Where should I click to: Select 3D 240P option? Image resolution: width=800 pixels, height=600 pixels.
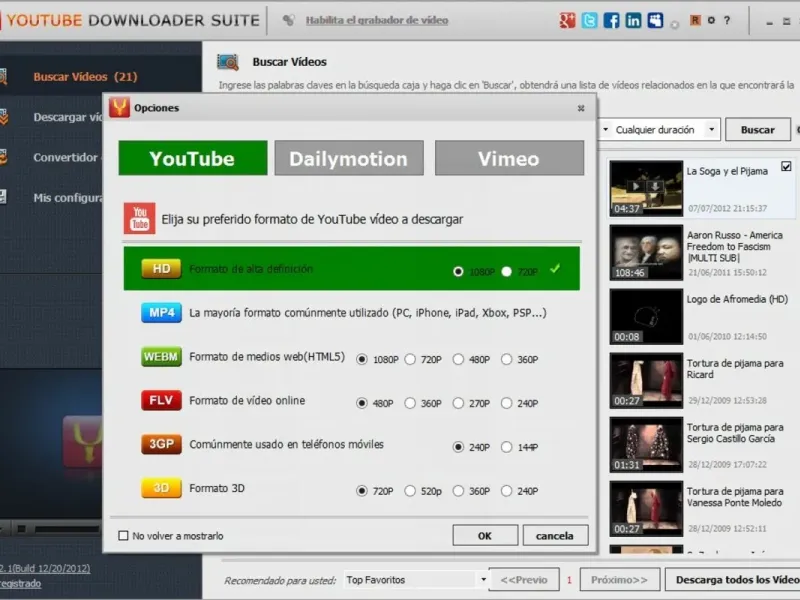pyautogui.click(x=506, y=491)
